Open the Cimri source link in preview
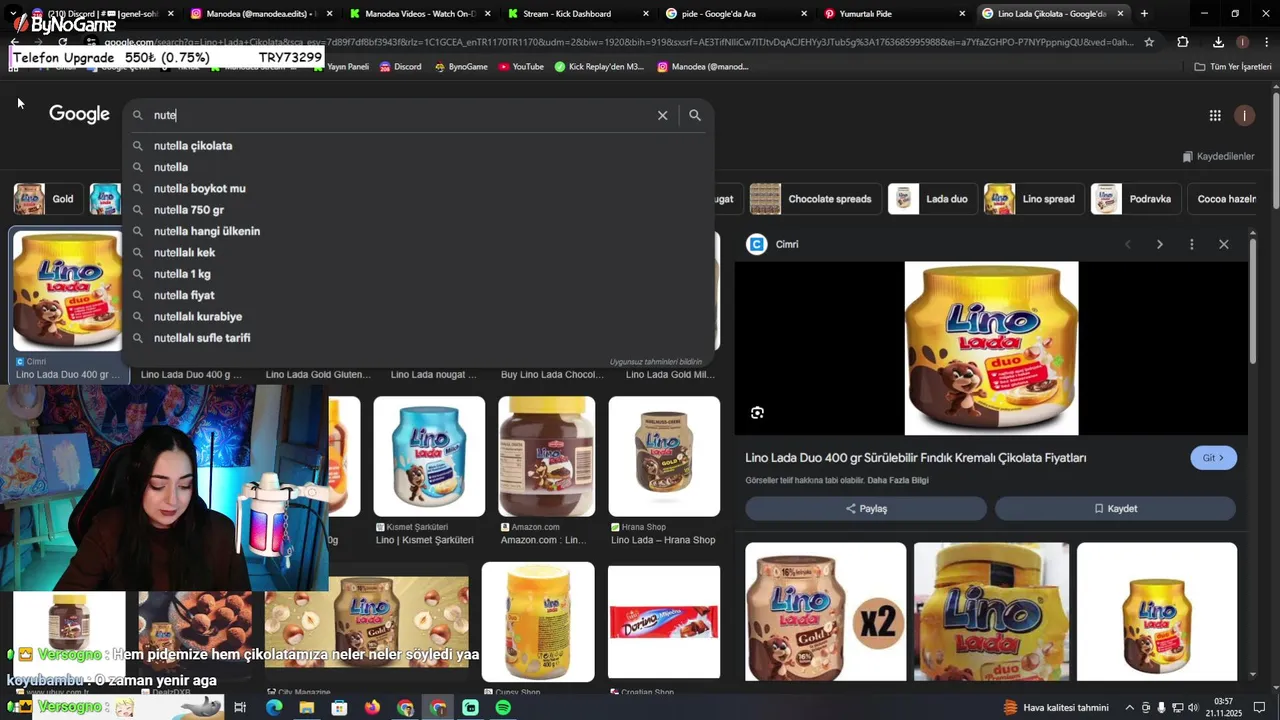Screen dimensions: 1280x720 774,244
